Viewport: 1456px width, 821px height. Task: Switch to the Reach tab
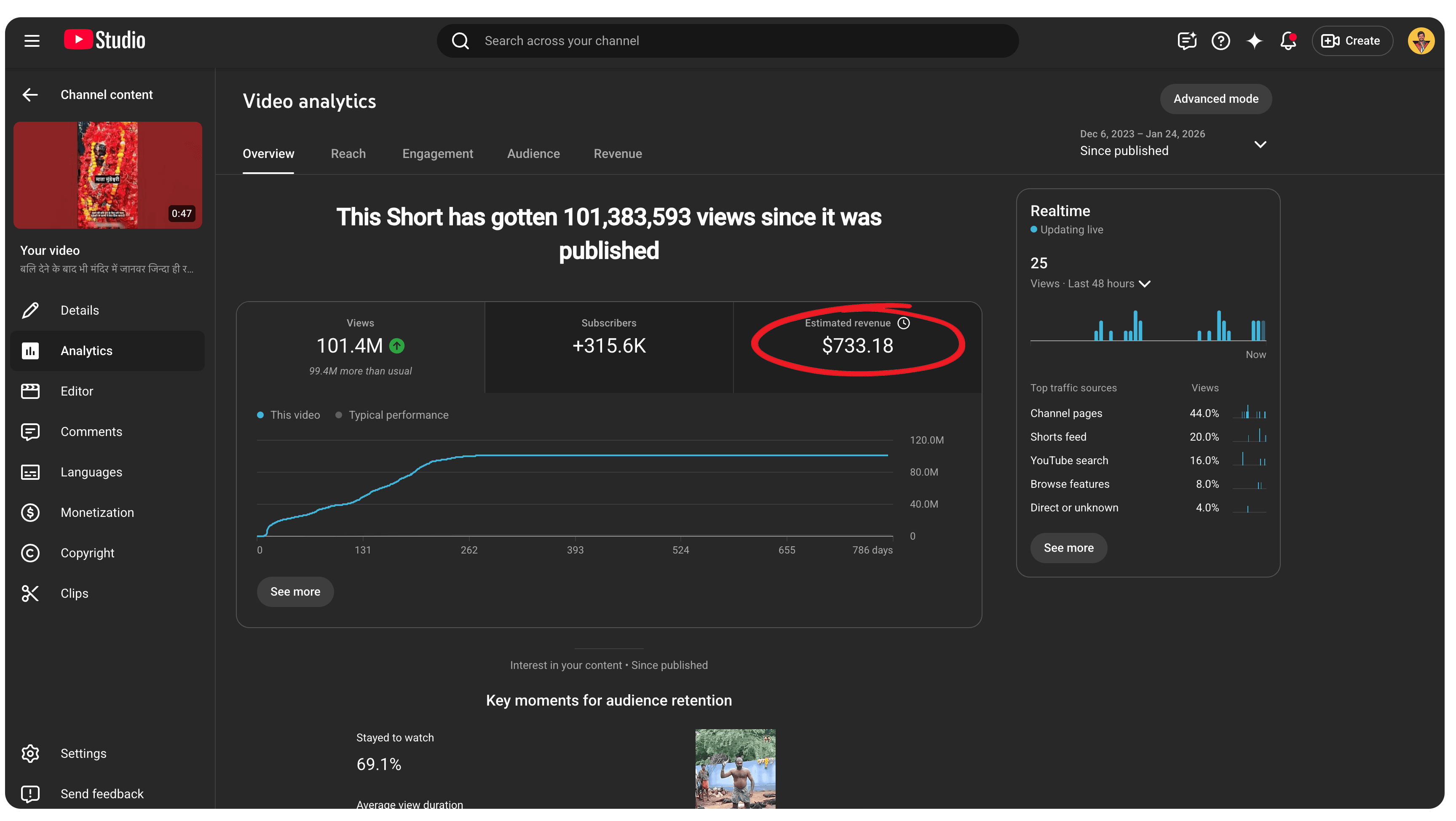[348, 154]
